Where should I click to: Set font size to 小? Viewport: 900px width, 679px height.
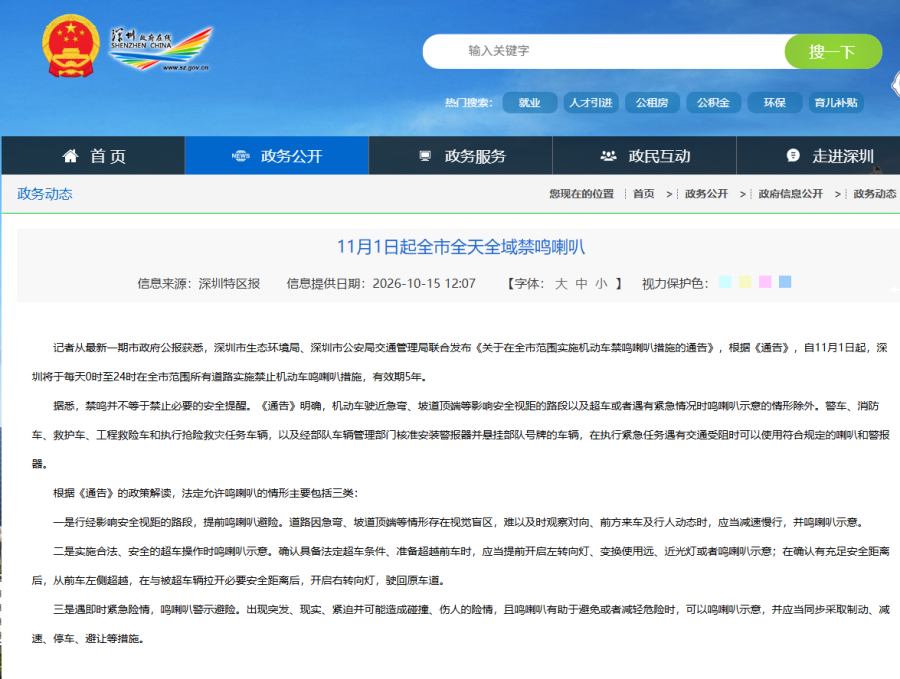pos(601,284)
